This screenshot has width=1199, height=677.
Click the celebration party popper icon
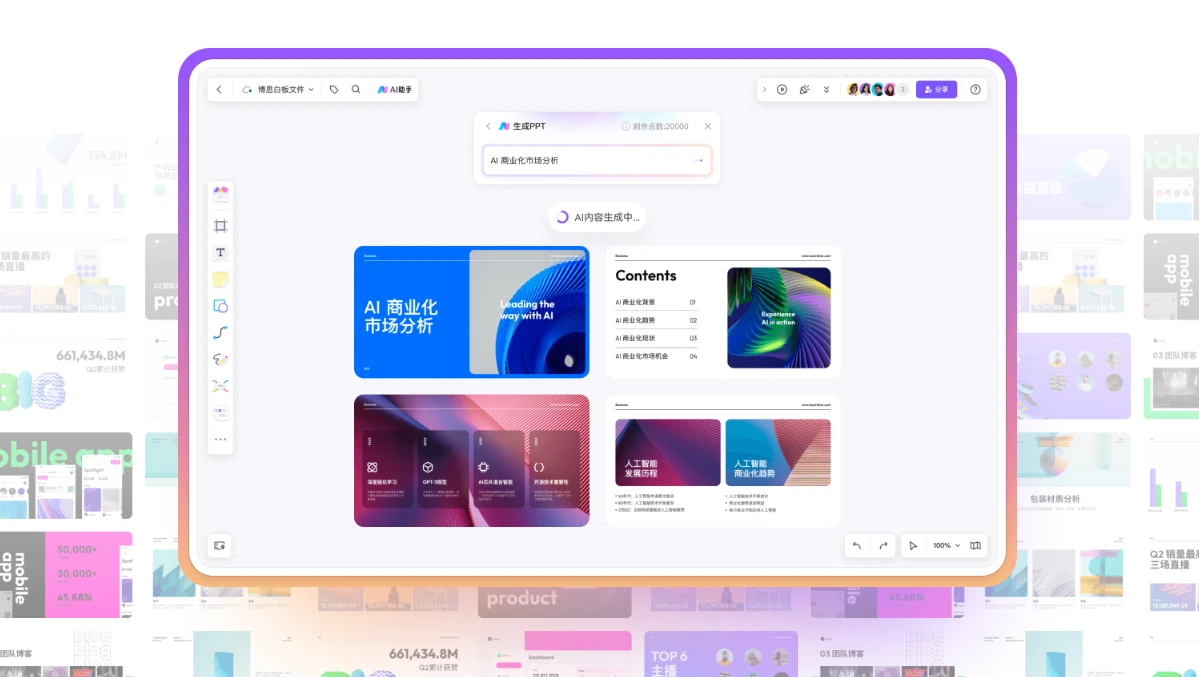pos(804,90)
